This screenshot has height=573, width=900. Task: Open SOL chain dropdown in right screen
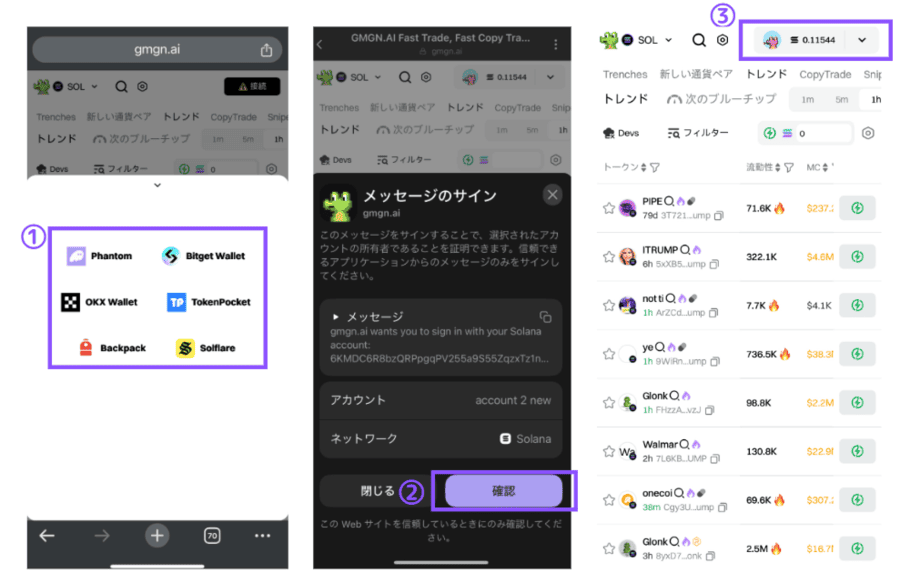[x=647, y=40]
